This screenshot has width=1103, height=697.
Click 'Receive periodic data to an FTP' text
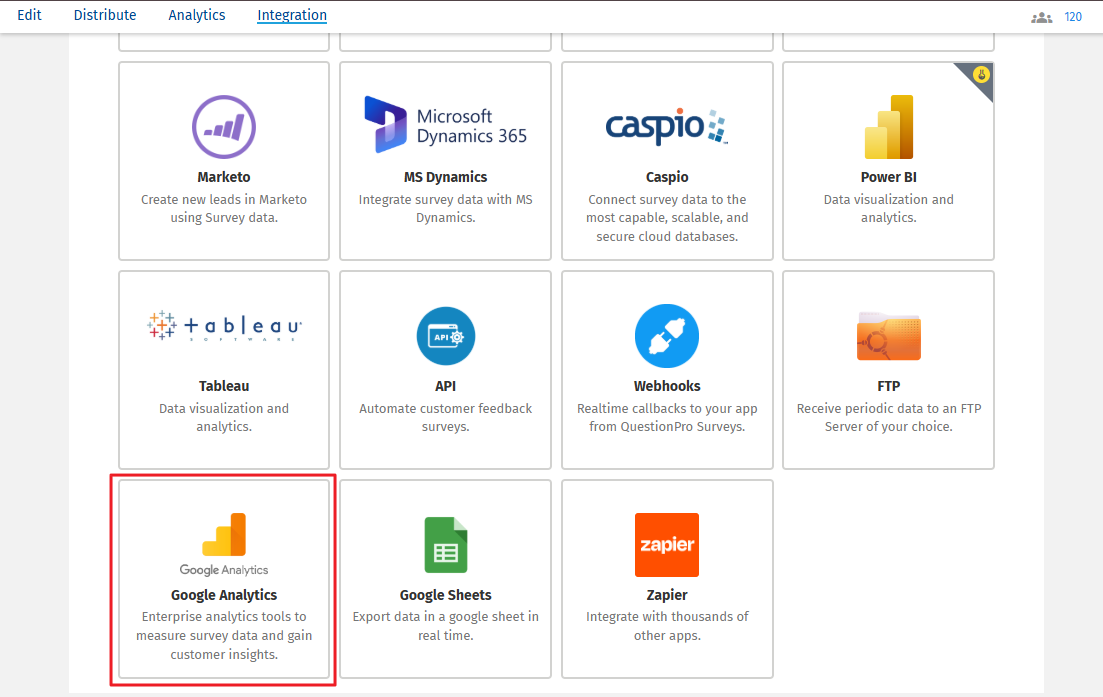(x=888, y=417)
